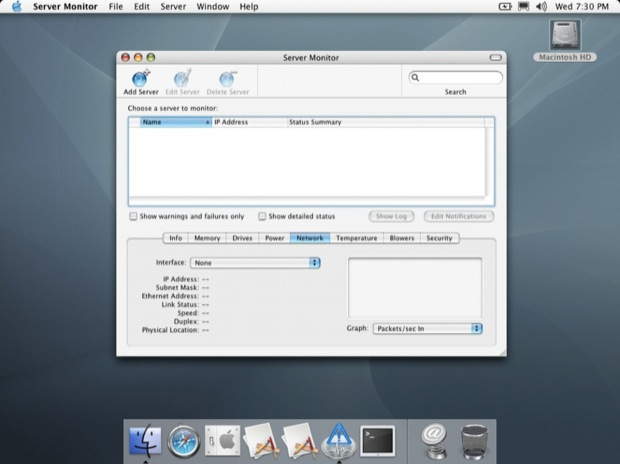
Task: Click the server list vertical scrollbar
Action: pos(489,162)
